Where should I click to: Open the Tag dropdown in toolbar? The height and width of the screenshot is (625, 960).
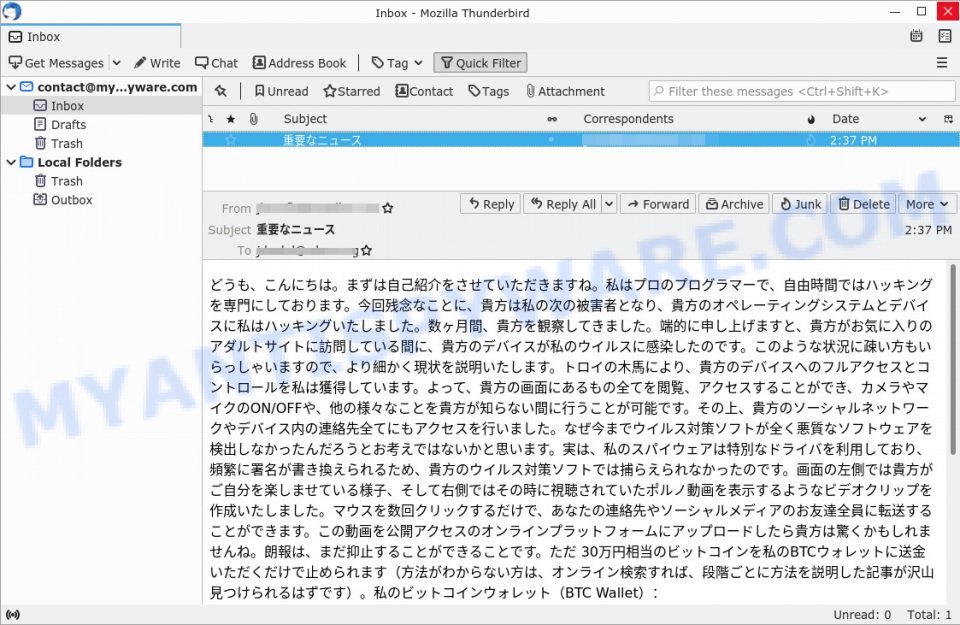pos(397,62)
